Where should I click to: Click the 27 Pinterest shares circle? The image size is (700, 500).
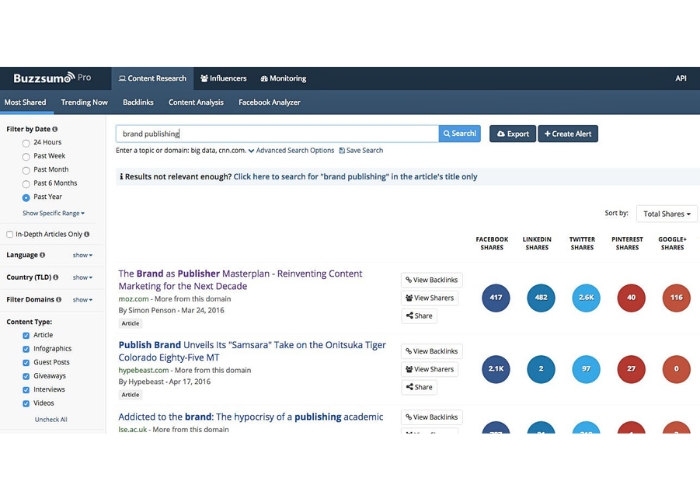tap(631, 369)
